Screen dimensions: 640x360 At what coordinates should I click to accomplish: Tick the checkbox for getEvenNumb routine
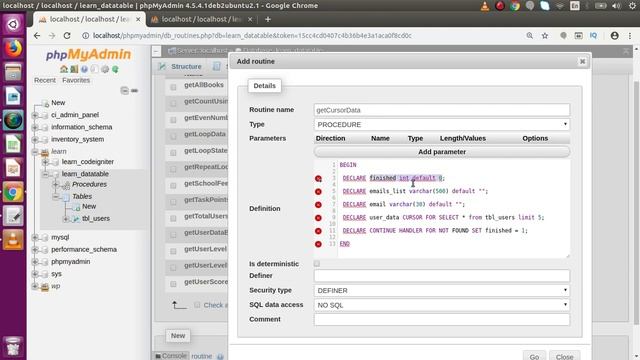(x=173, y=120)
